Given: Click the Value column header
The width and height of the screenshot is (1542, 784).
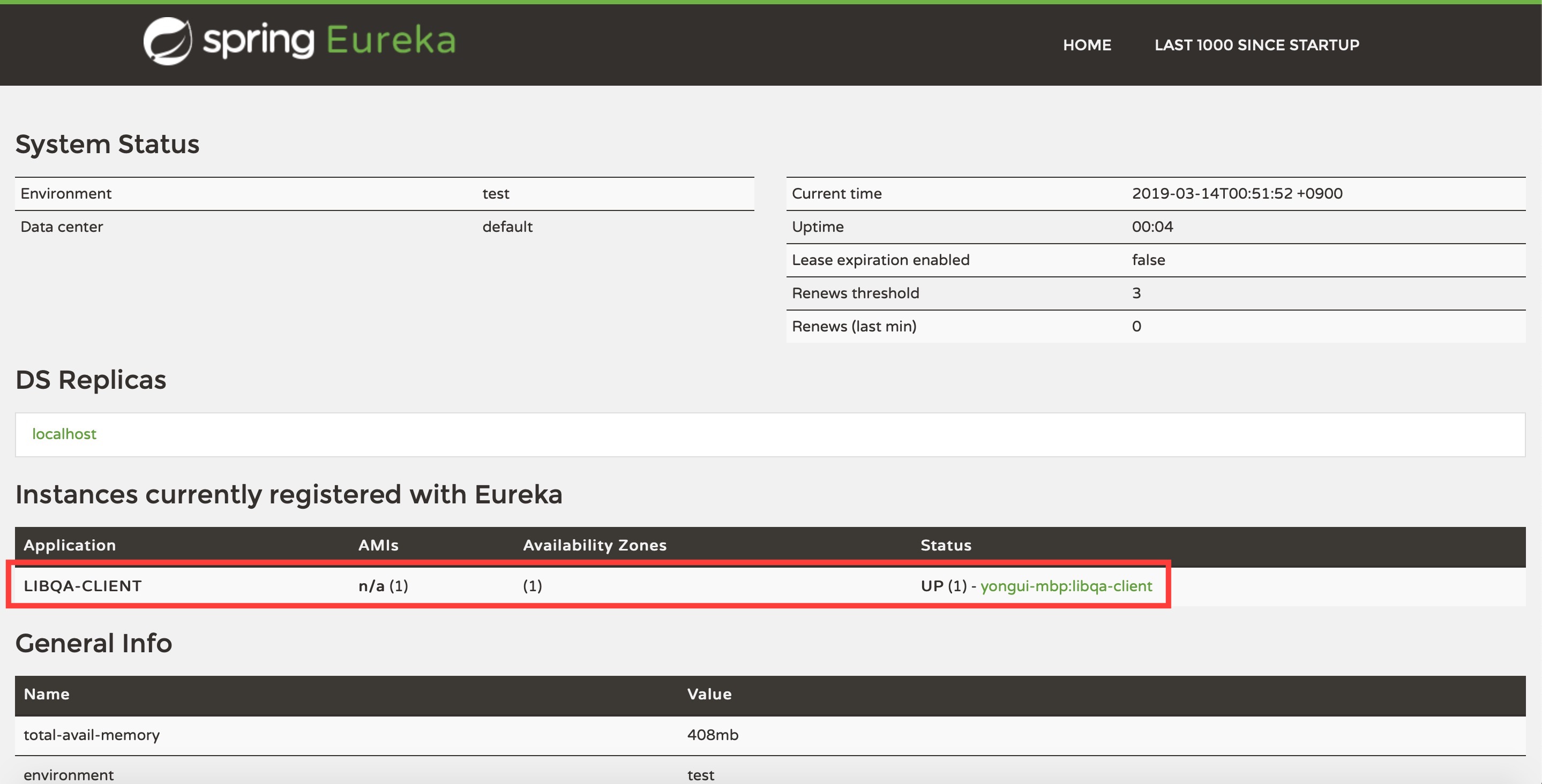Looking at the screenshot, I should pos(709,694).
